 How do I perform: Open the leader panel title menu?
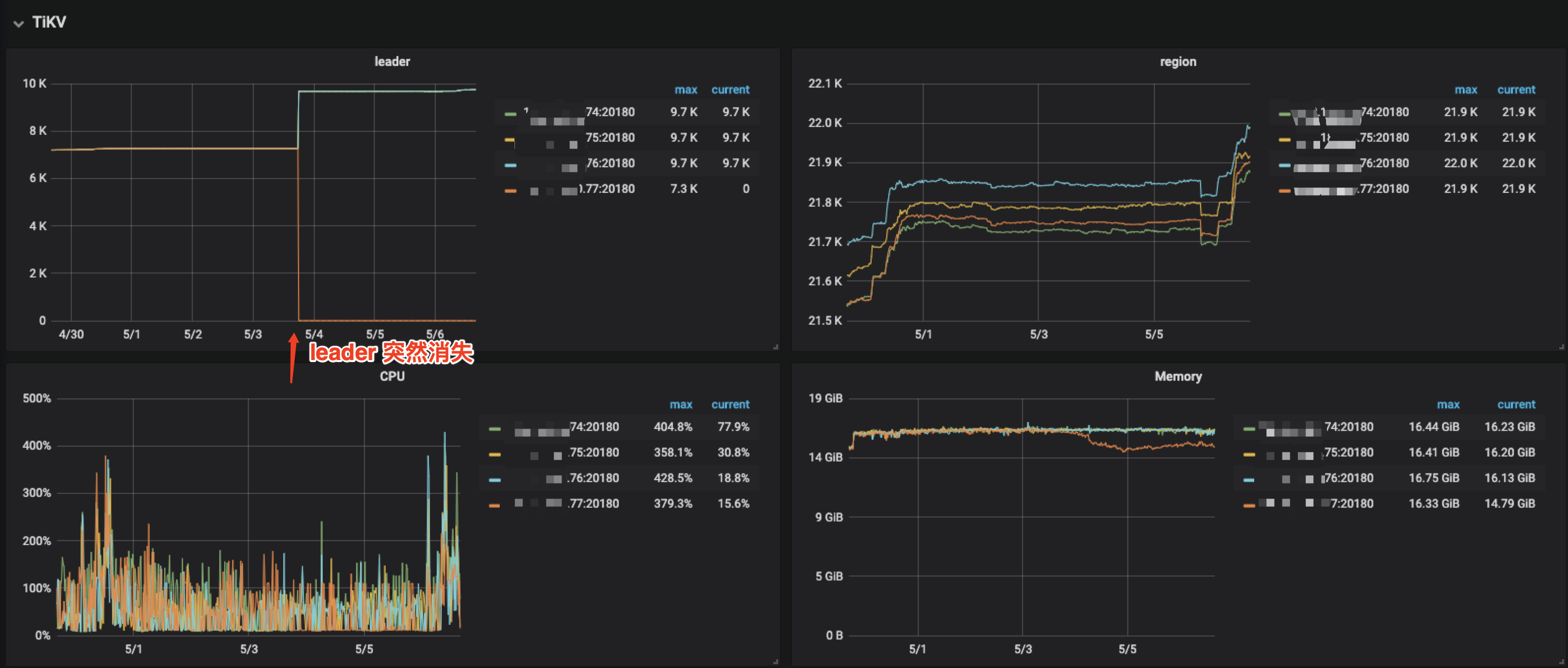[392, 61]
